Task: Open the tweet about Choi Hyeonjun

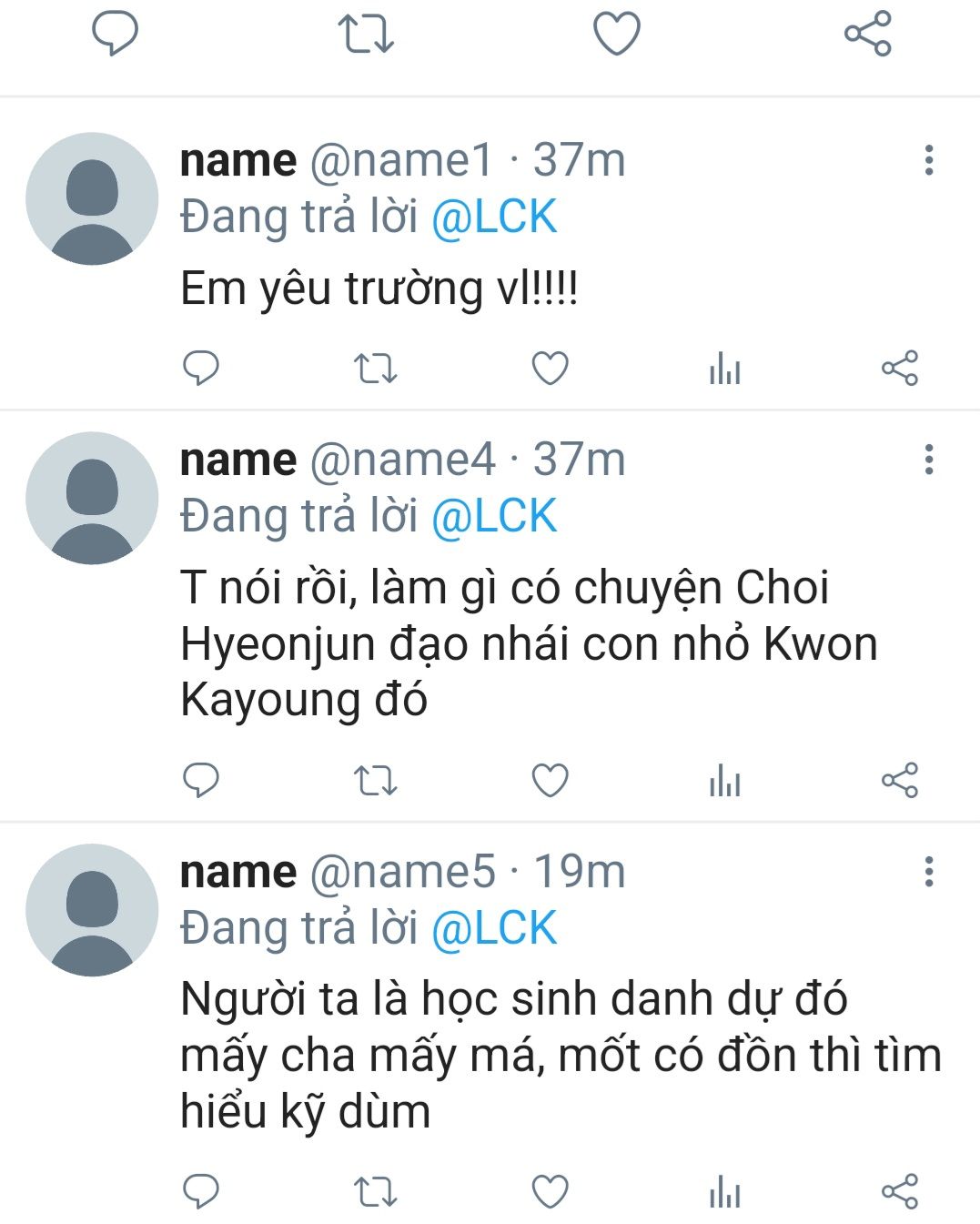Action: [x=528, y=643]
